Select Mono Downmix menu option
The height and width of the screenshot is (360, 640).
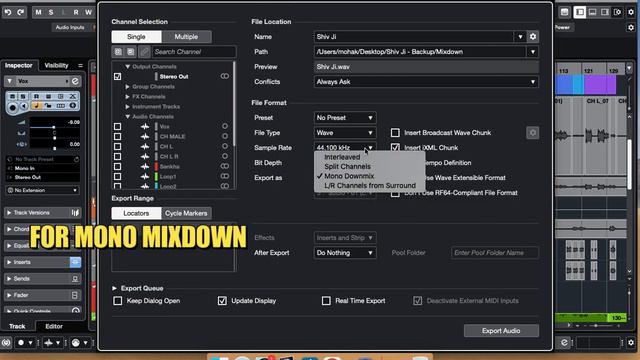[x=349, y=176]
